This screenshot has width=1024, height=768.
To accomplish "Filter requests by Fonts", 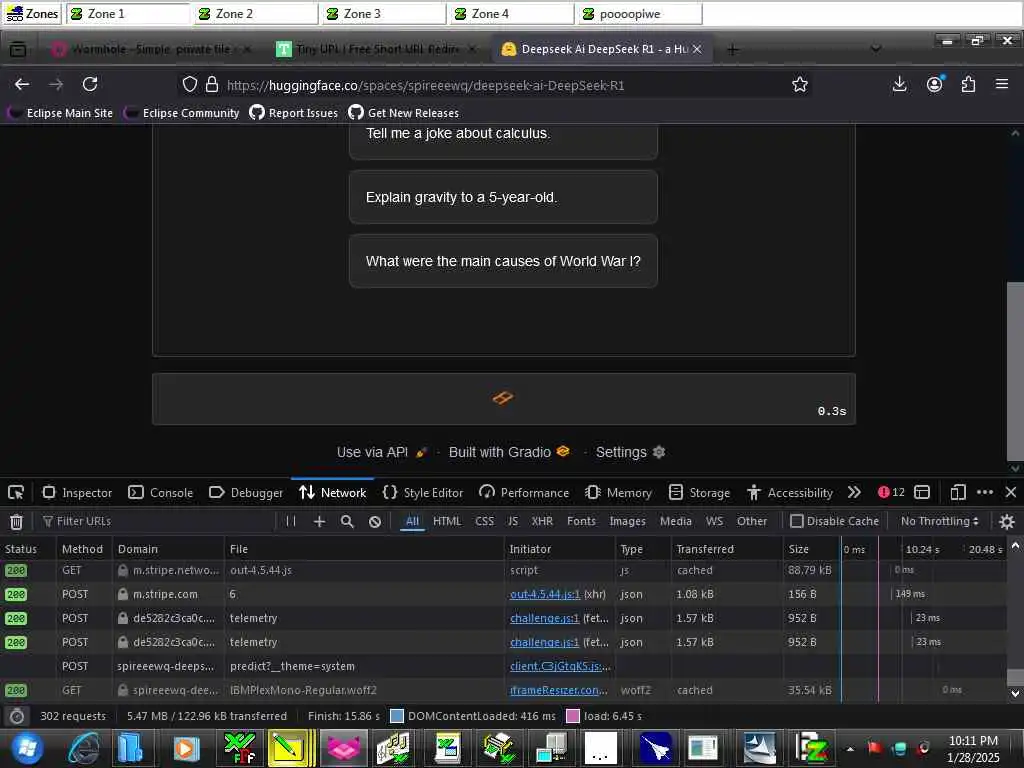I will click(581, 521).
